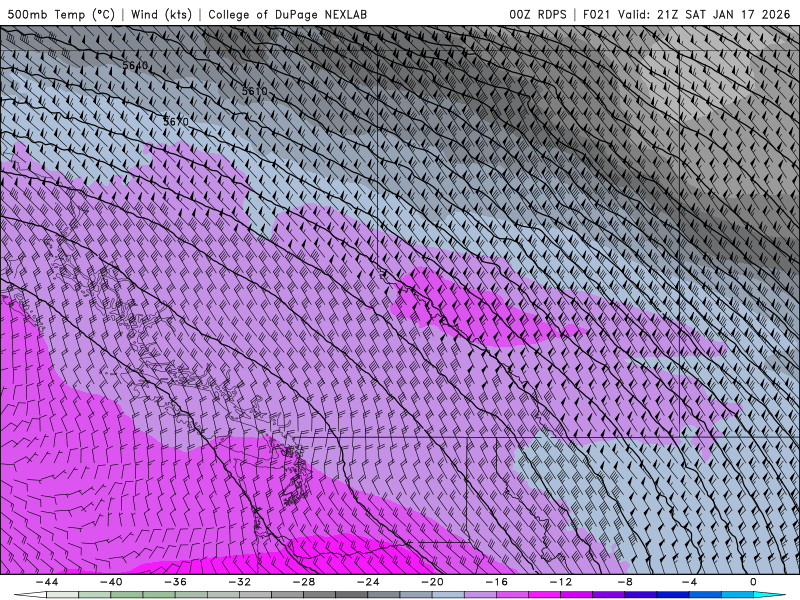
Task: Click the -36 color scale label
Action: 176,582
